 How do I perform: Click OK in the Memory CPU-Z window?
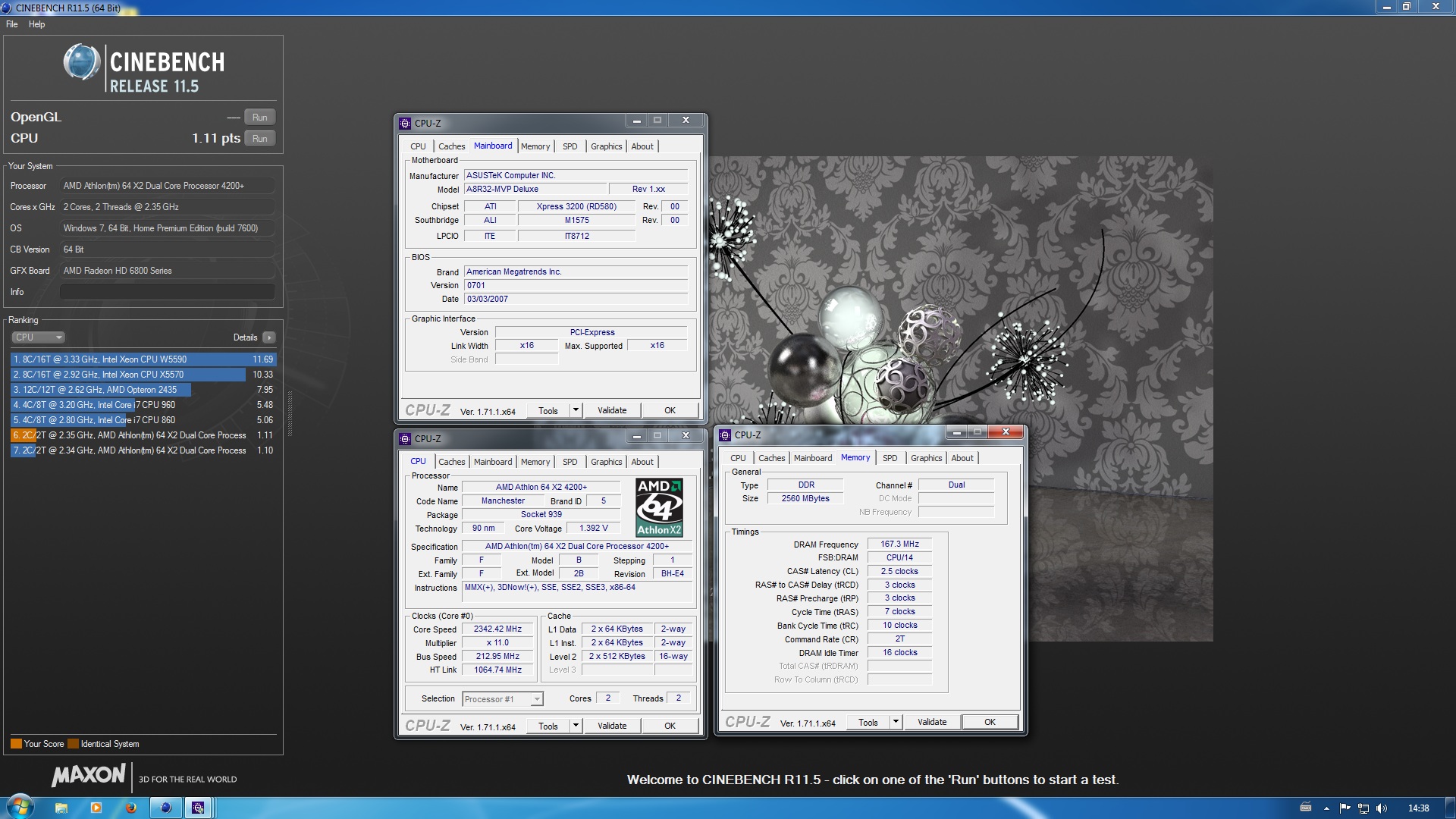tap(990, 723)
